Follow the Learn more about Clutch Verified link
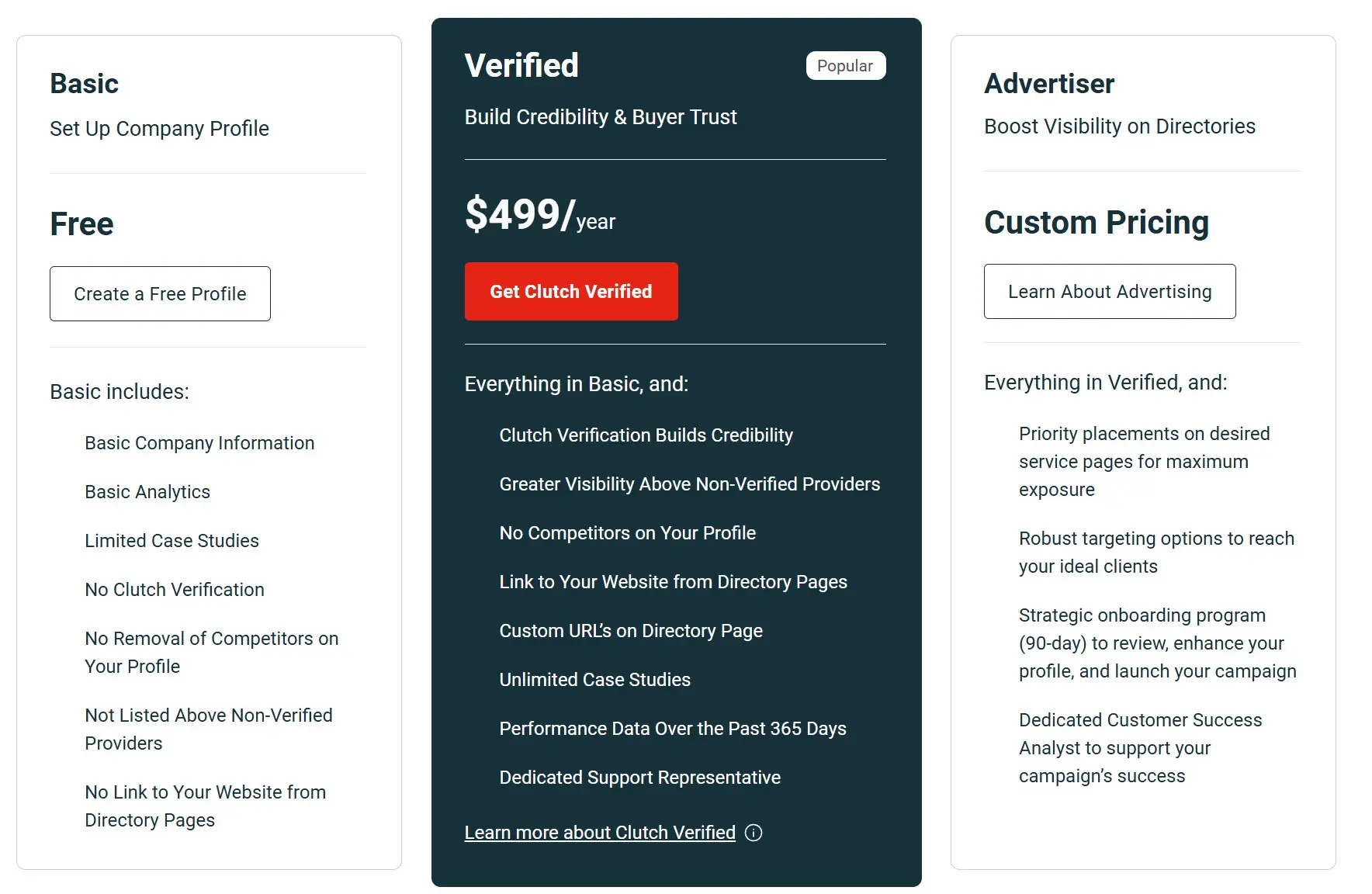Screen dimensions: 1372x894 point(599,832)
